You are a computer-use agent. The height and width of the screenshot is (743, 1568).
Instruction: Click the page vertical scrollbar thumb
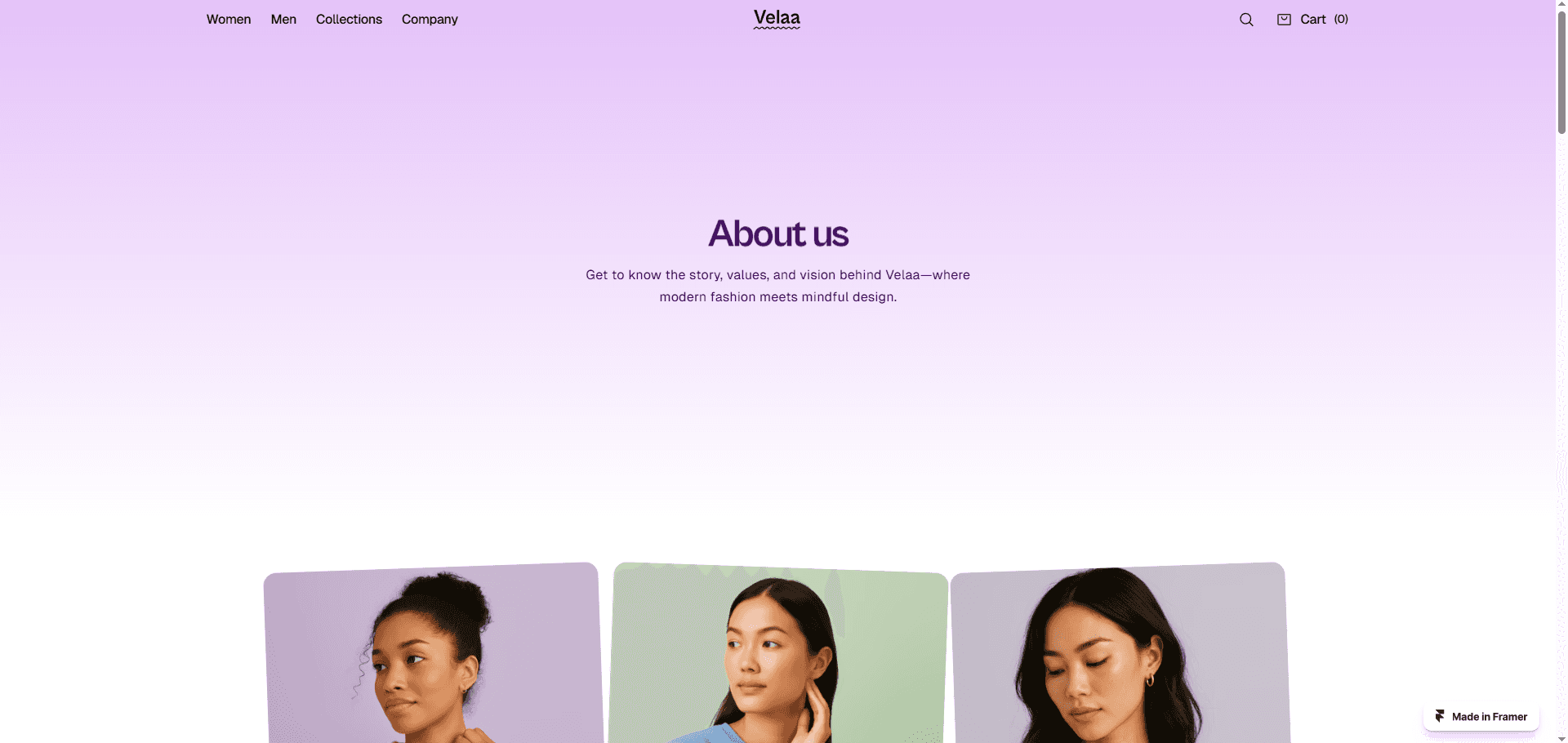[1561, 72]
